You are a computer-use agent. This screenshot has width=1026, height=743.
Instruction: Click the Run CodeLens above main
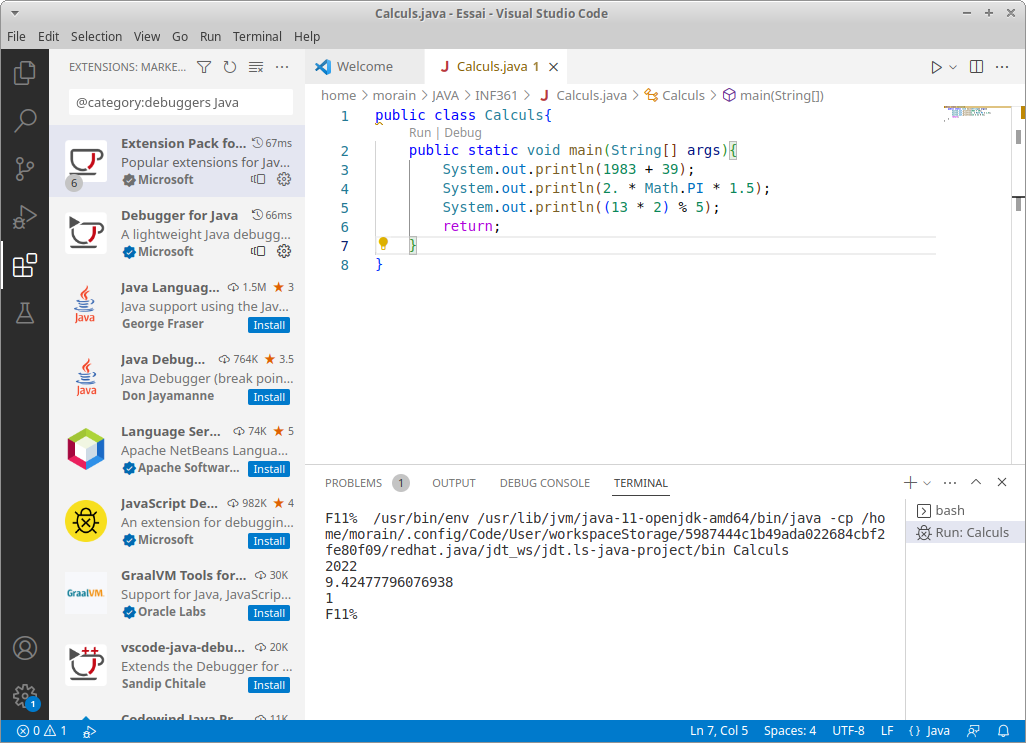tap(419, 133)
